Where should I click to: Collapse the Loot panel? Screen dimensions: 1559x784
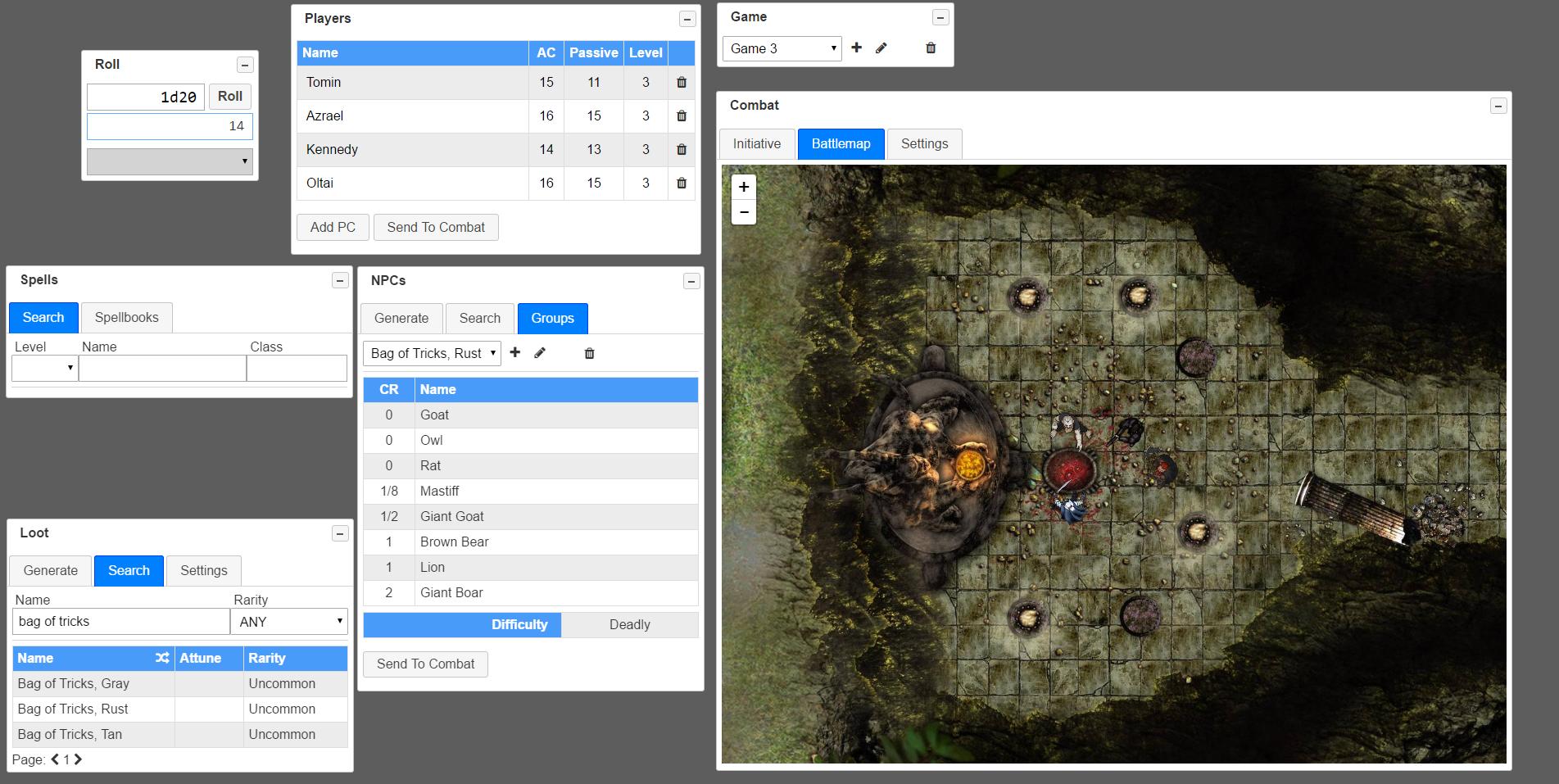coord(340,533)
